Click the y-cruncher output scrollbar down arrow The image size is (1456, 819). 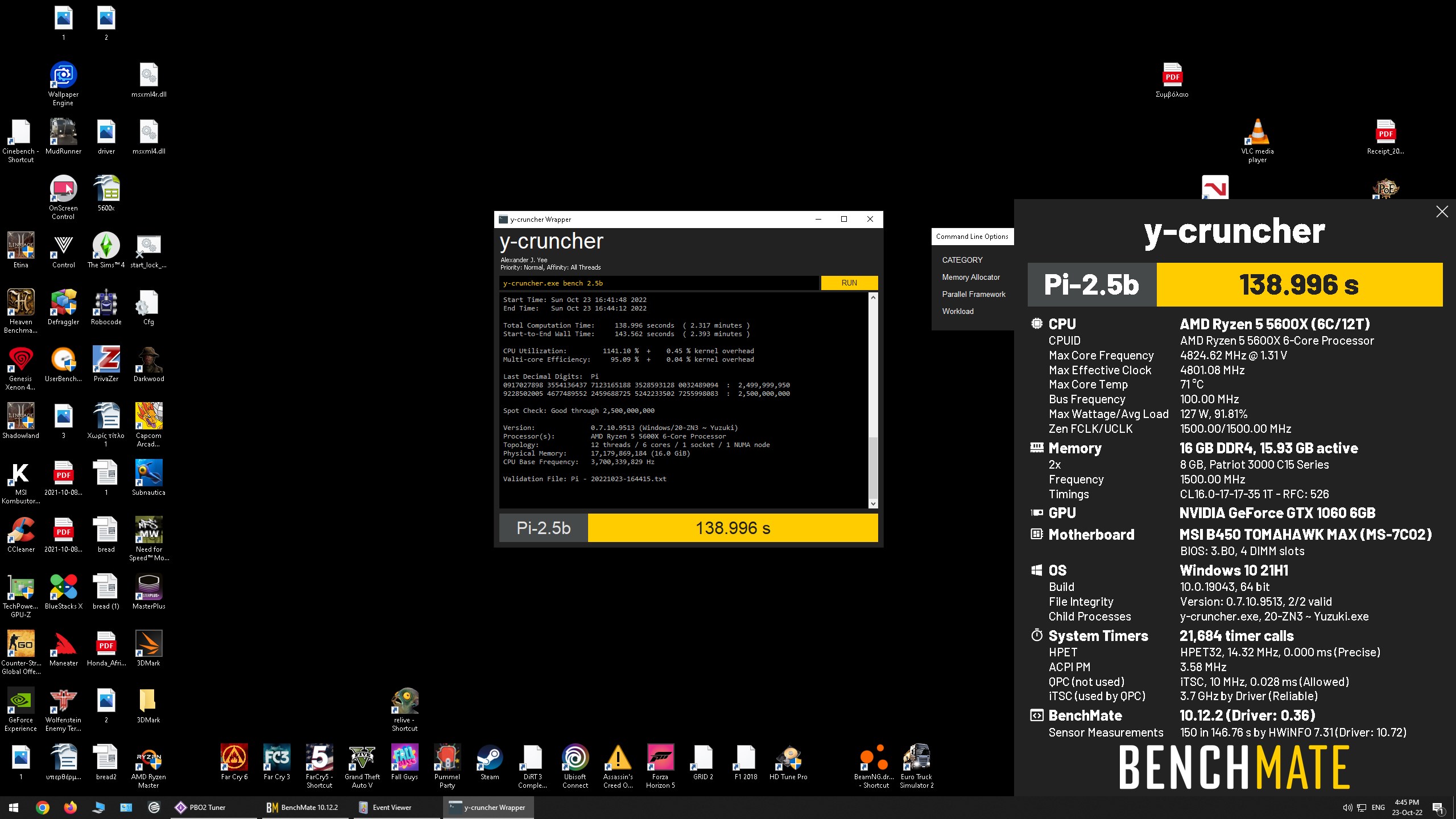(873, 503)
